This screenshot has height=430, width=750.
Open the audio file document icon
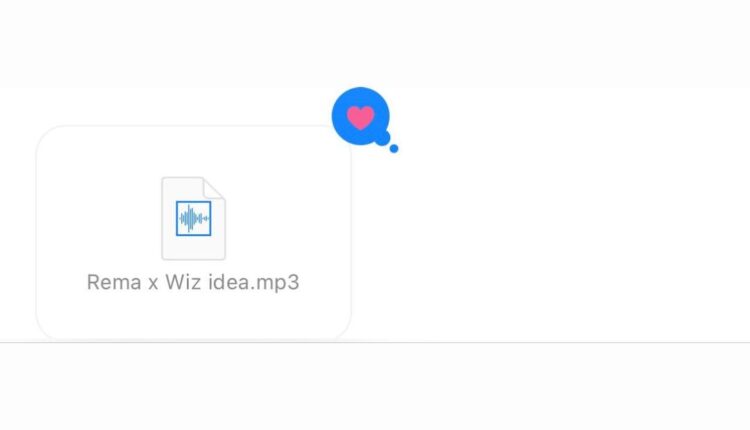pyautogui.click(x=193, y=218)
